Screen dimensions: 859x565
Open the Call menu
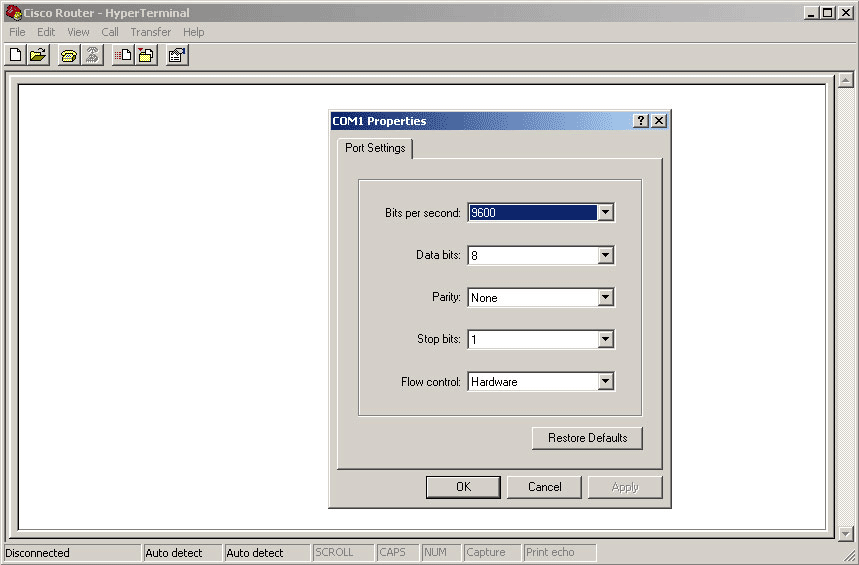click(110, 32)
